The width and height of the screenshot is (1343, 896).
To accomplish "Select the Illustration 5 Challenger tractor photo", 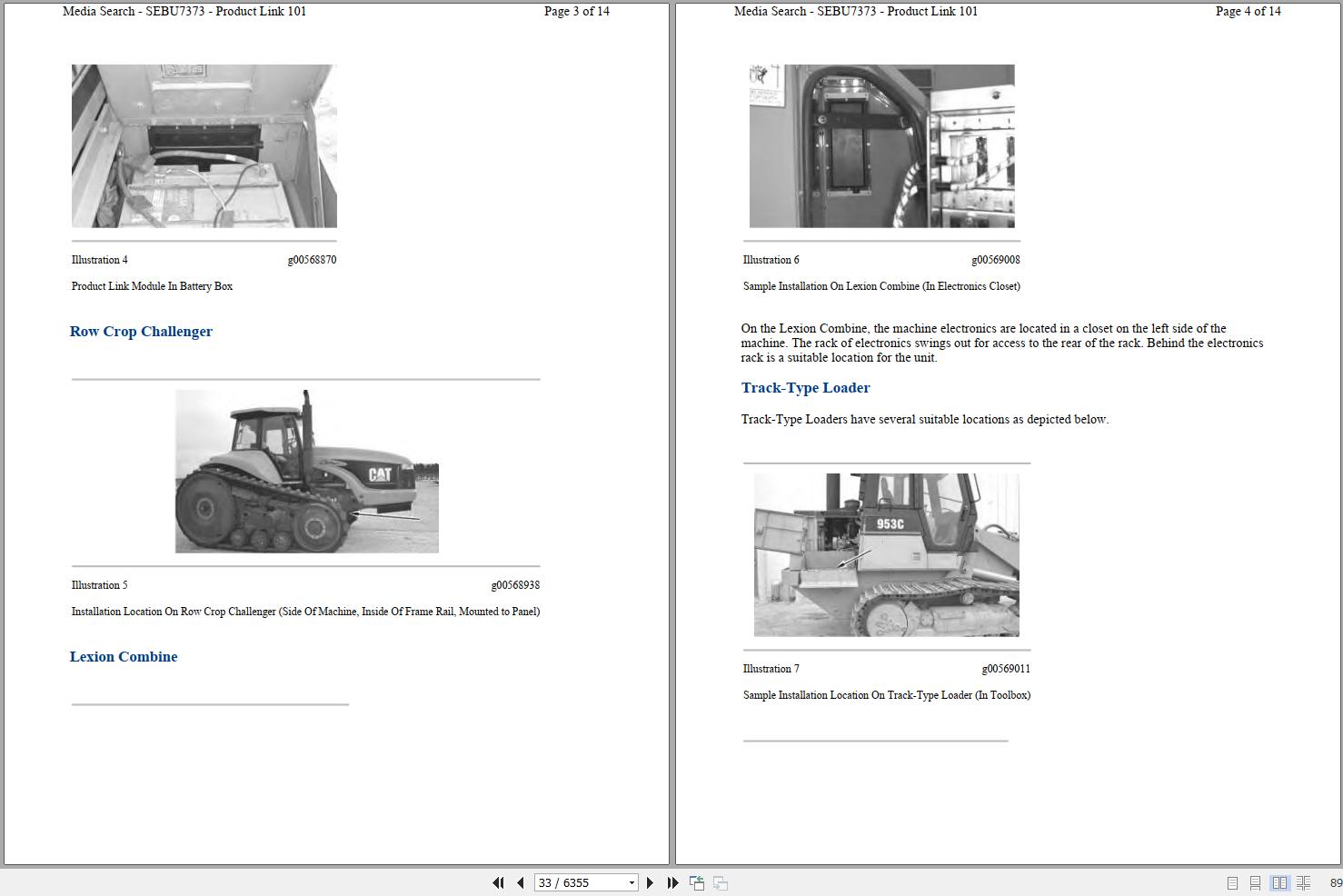I will [306, 471].
